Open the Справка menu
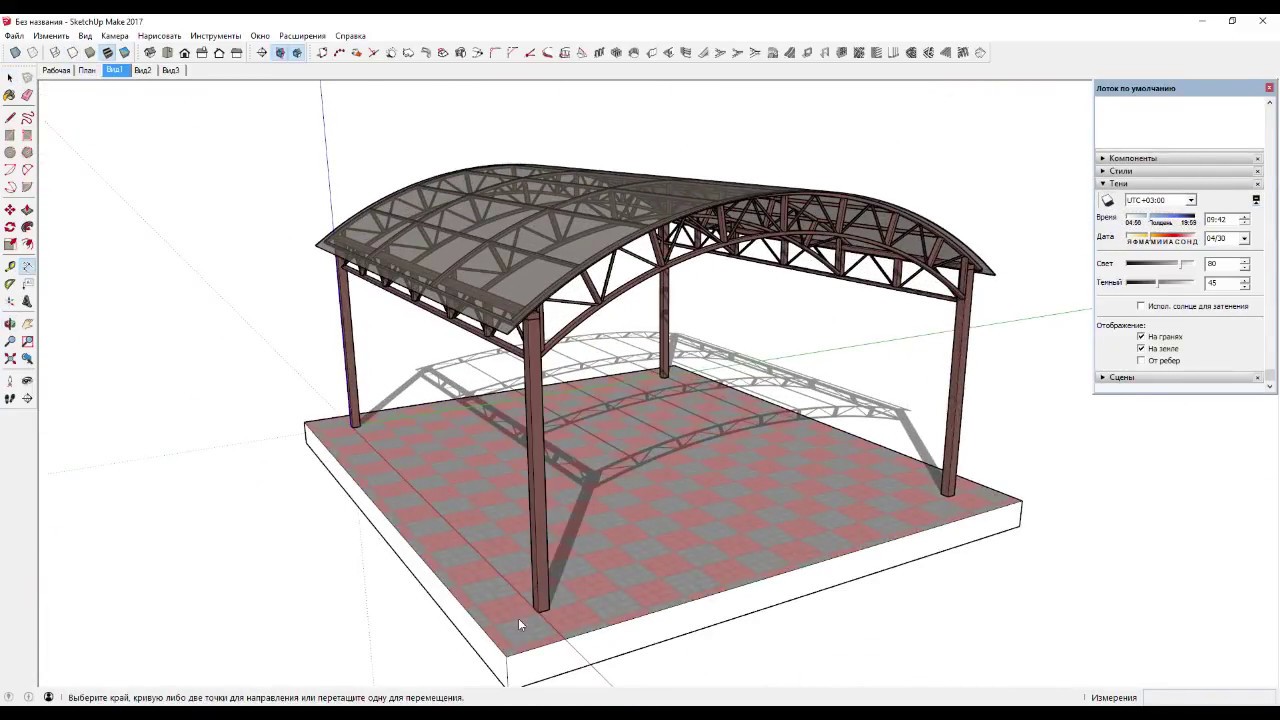Screen dimensions: 1280x720 pyautogui.click(x=350, y=36)
